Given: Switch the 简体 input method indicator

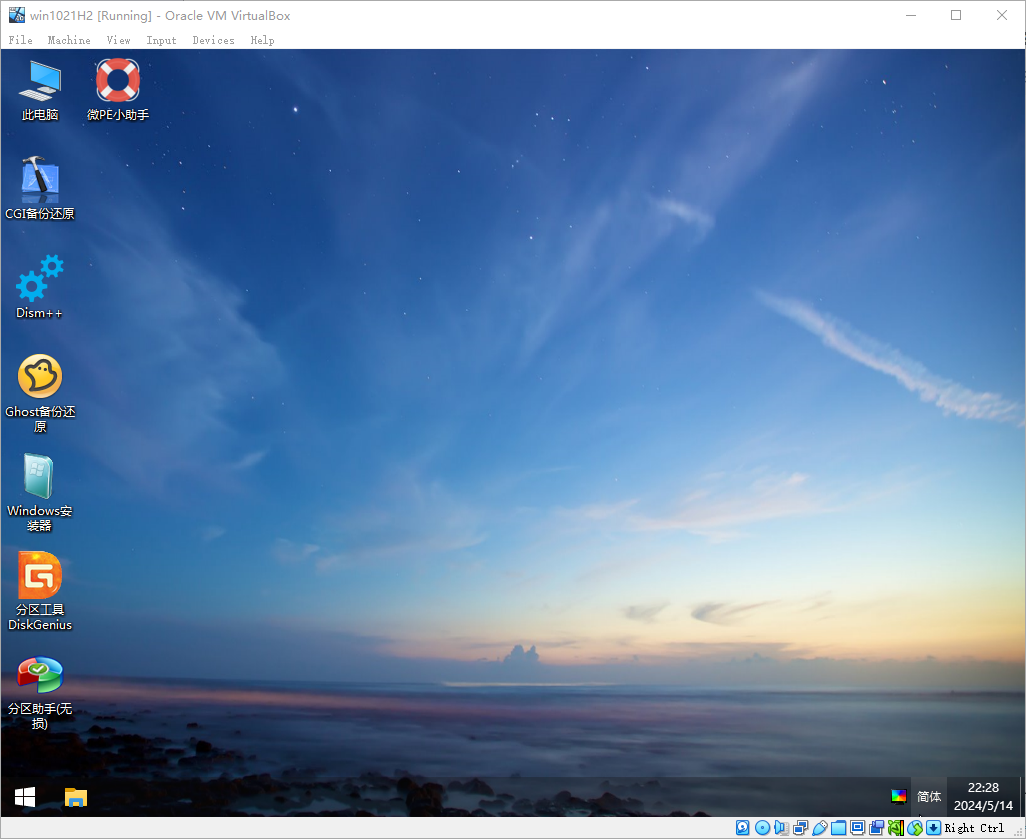Looking at the screenshot, I should 929,796.
